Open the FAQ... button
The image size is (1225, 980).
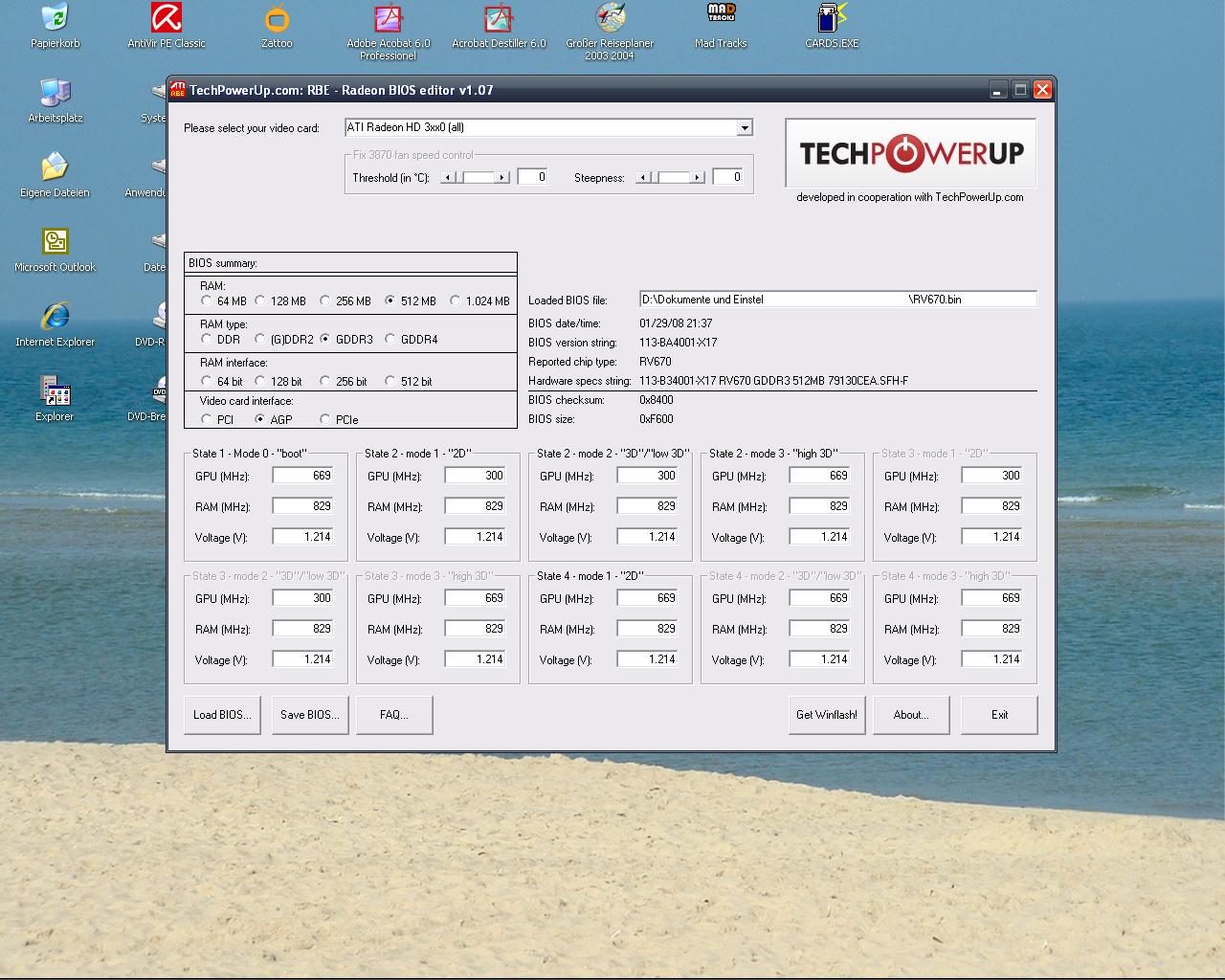tap(394, 715)
